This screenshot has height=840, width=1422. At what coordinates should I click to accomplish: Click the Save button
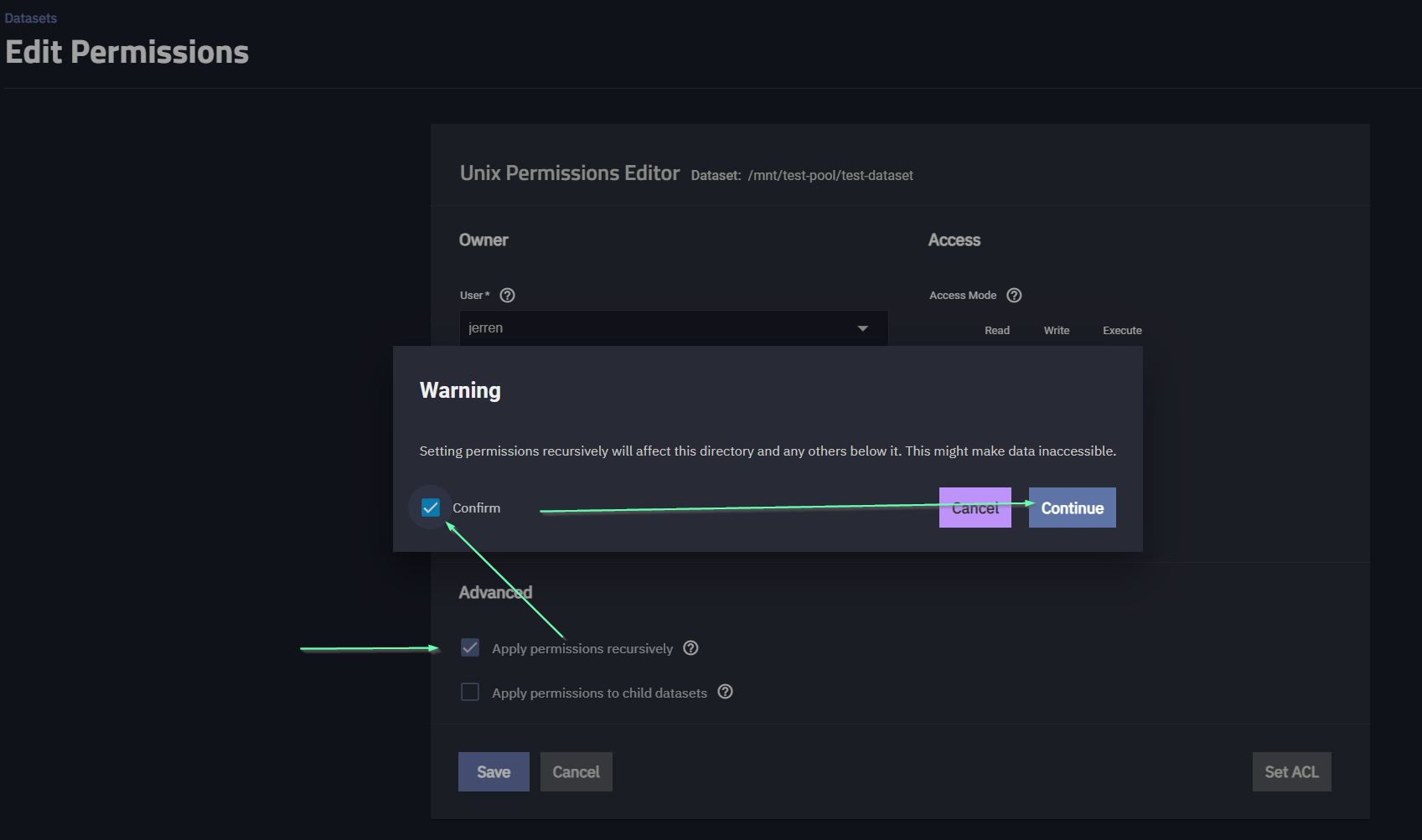(494, 771)
